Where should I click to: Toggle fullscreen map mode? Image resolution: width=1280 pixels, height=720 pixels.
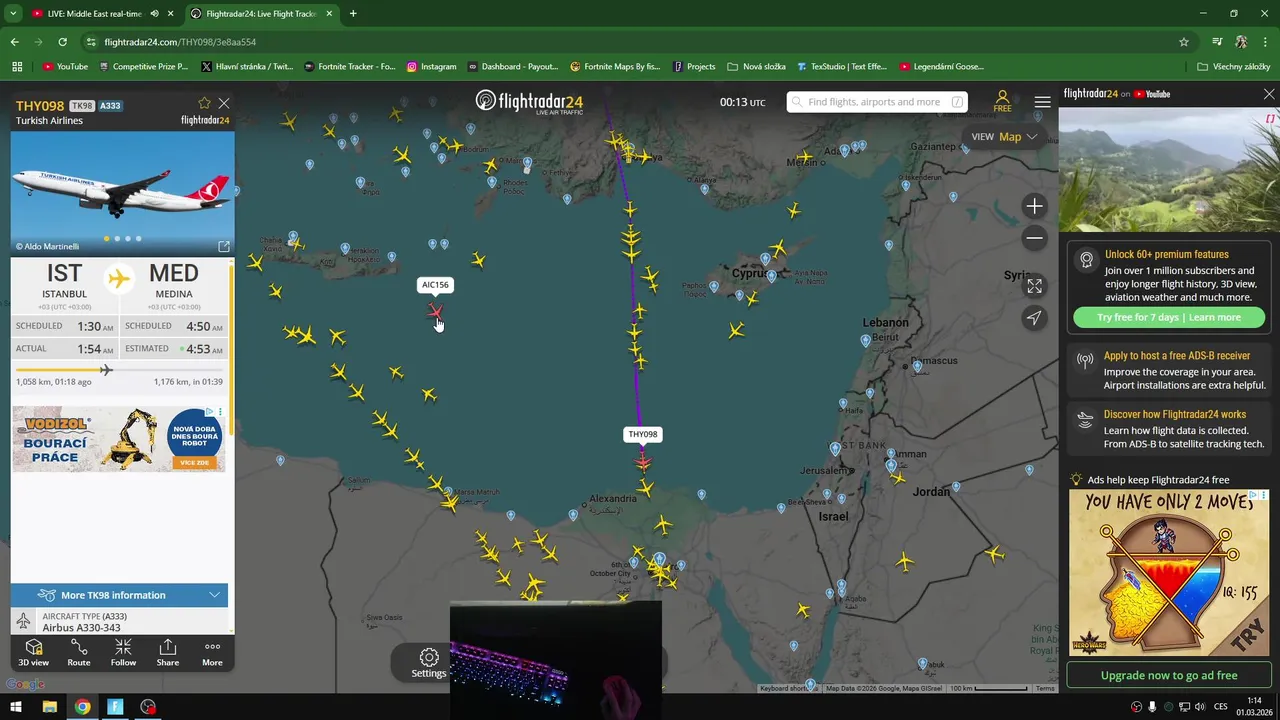(x=1034, y=286)
